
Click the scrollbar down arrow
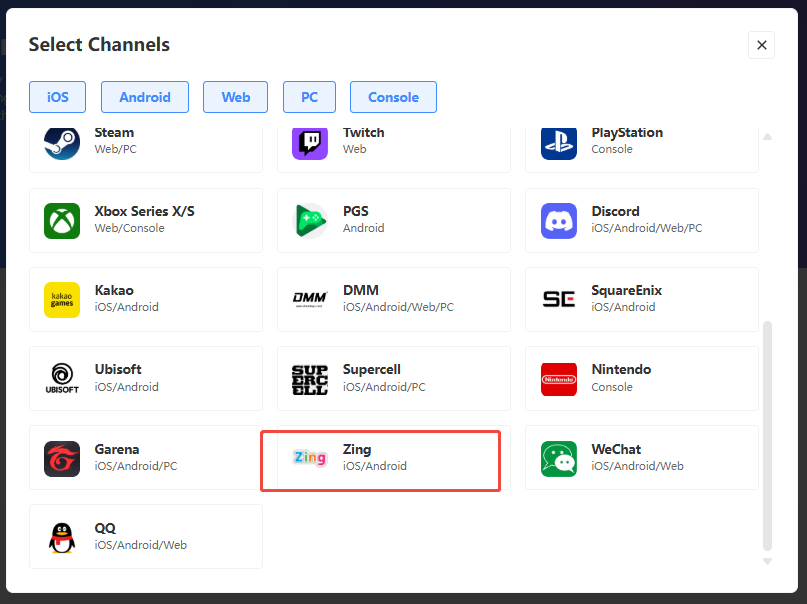(767, 561)
